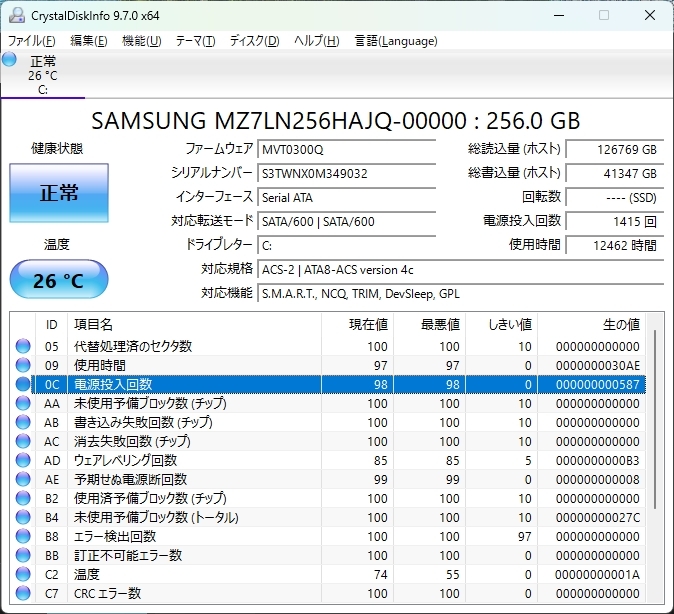Select the CRC エラー数 row name

click(107, 593)
